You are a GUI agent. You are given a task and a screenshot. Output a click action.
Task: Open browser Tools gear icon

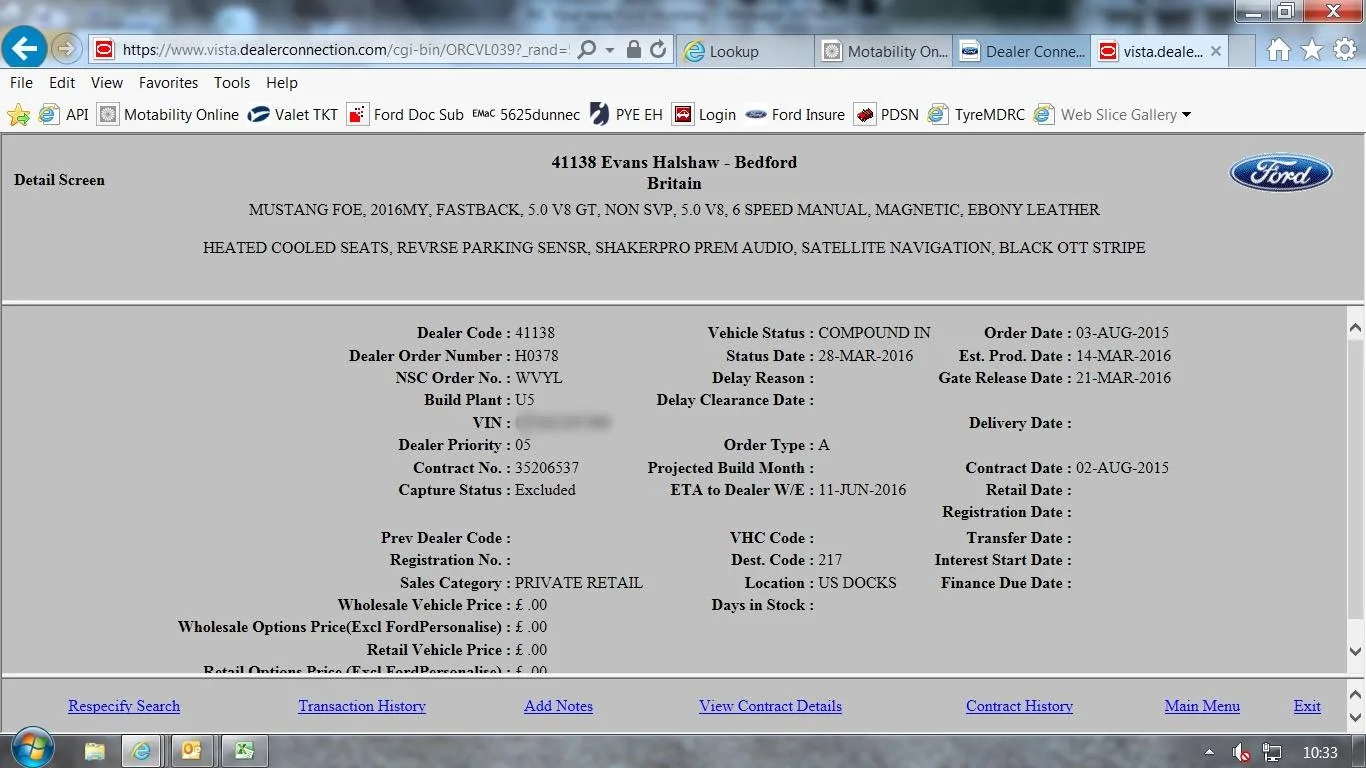point(1344,50)
